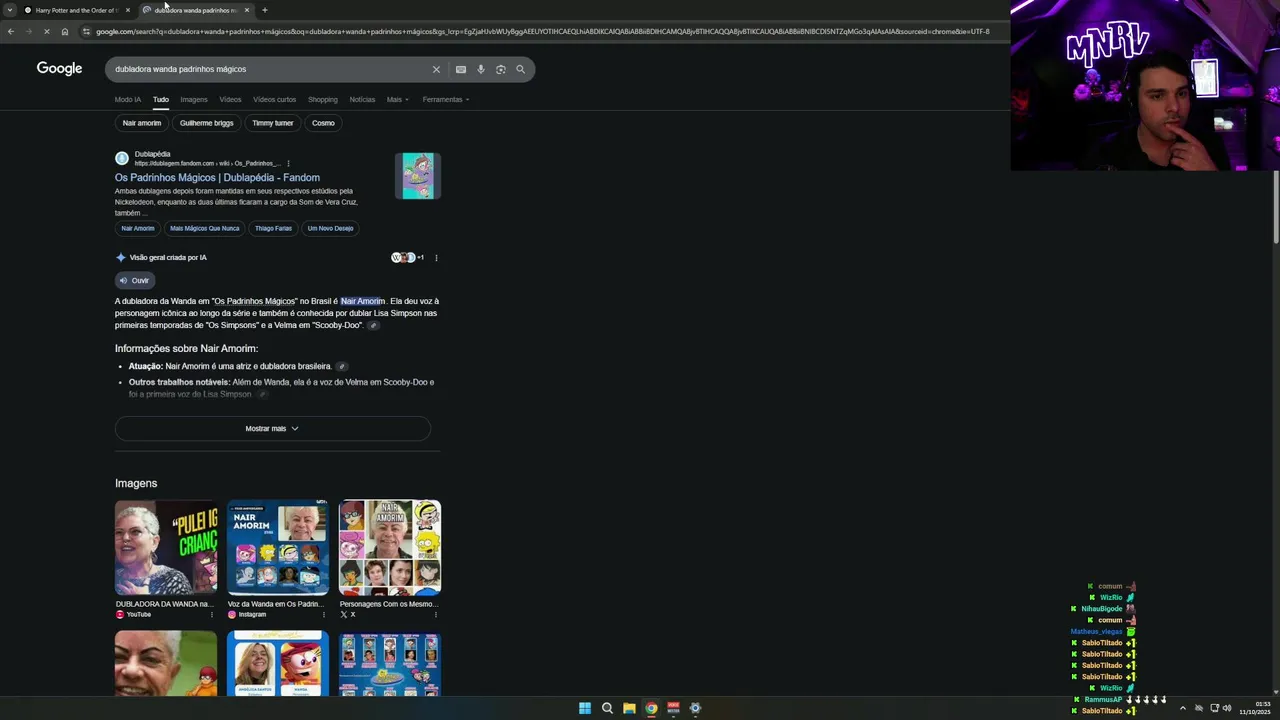
Task: Open Windows taskbar search
Action: pos(607,708)
